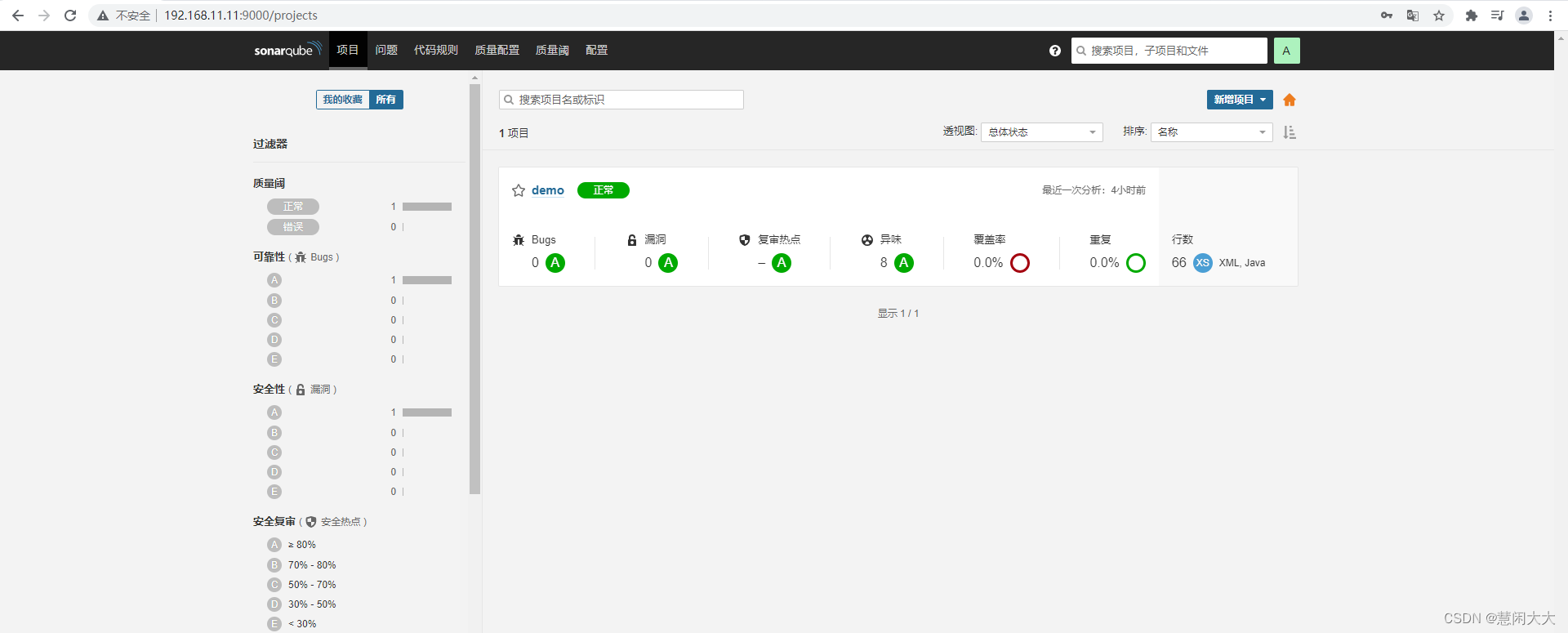Open the user avatar A menu
The image size is (1568, 633).
click(1286, 51)
